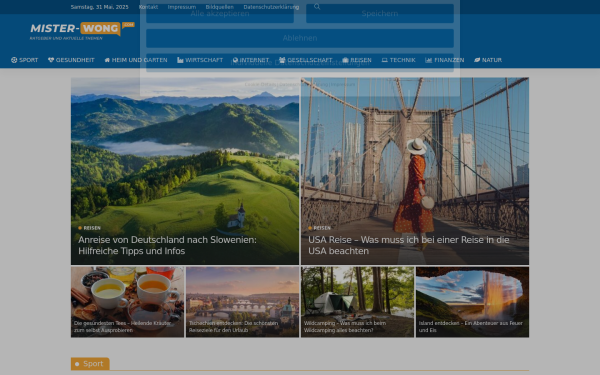Open the Gesellschaft menu item
Image resolution: width=600 pixels, height=375 pixels.
[305, 60]
